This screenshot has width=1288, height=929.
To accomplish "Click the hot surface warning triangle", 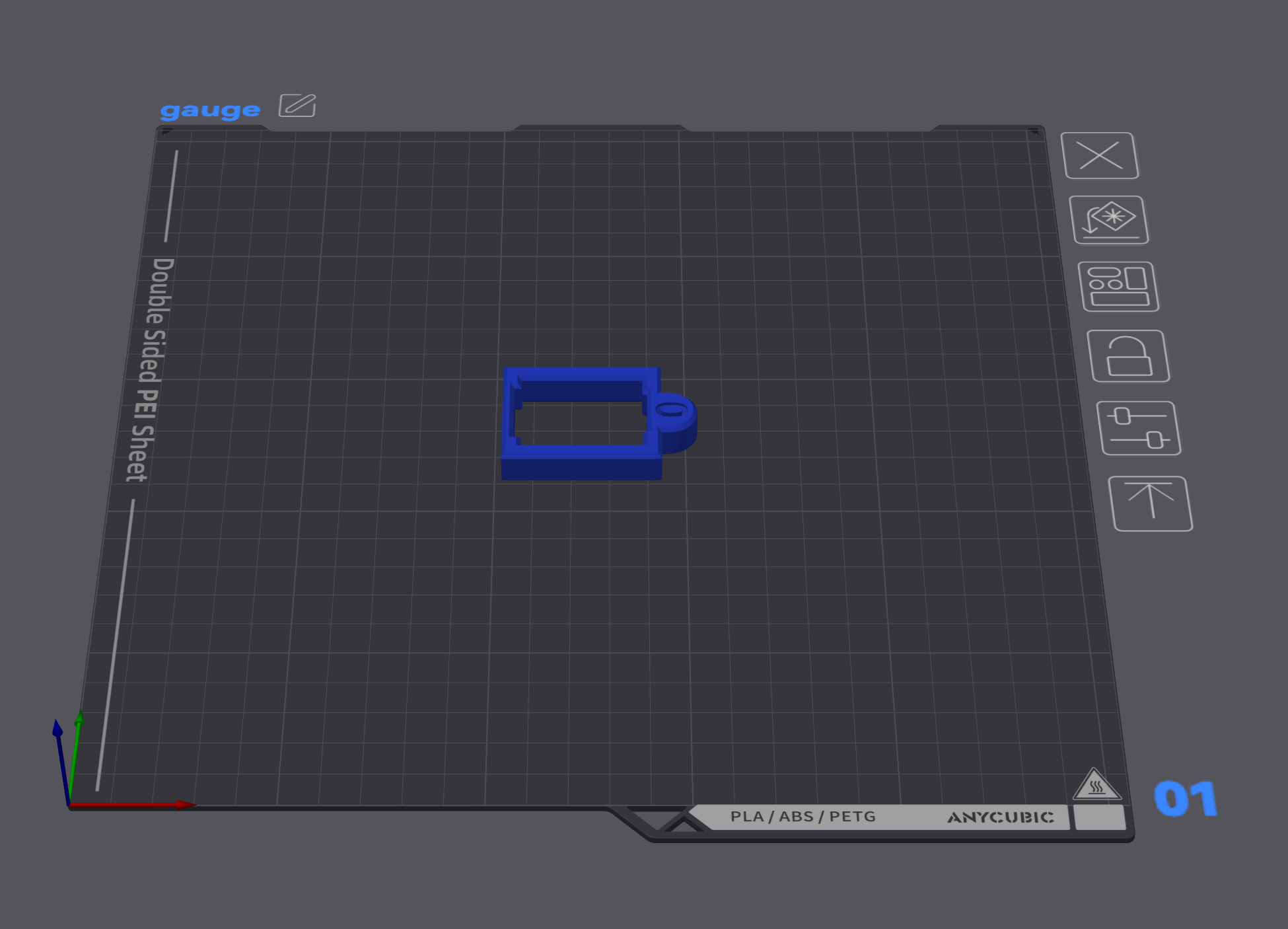I will (1096, 784).
